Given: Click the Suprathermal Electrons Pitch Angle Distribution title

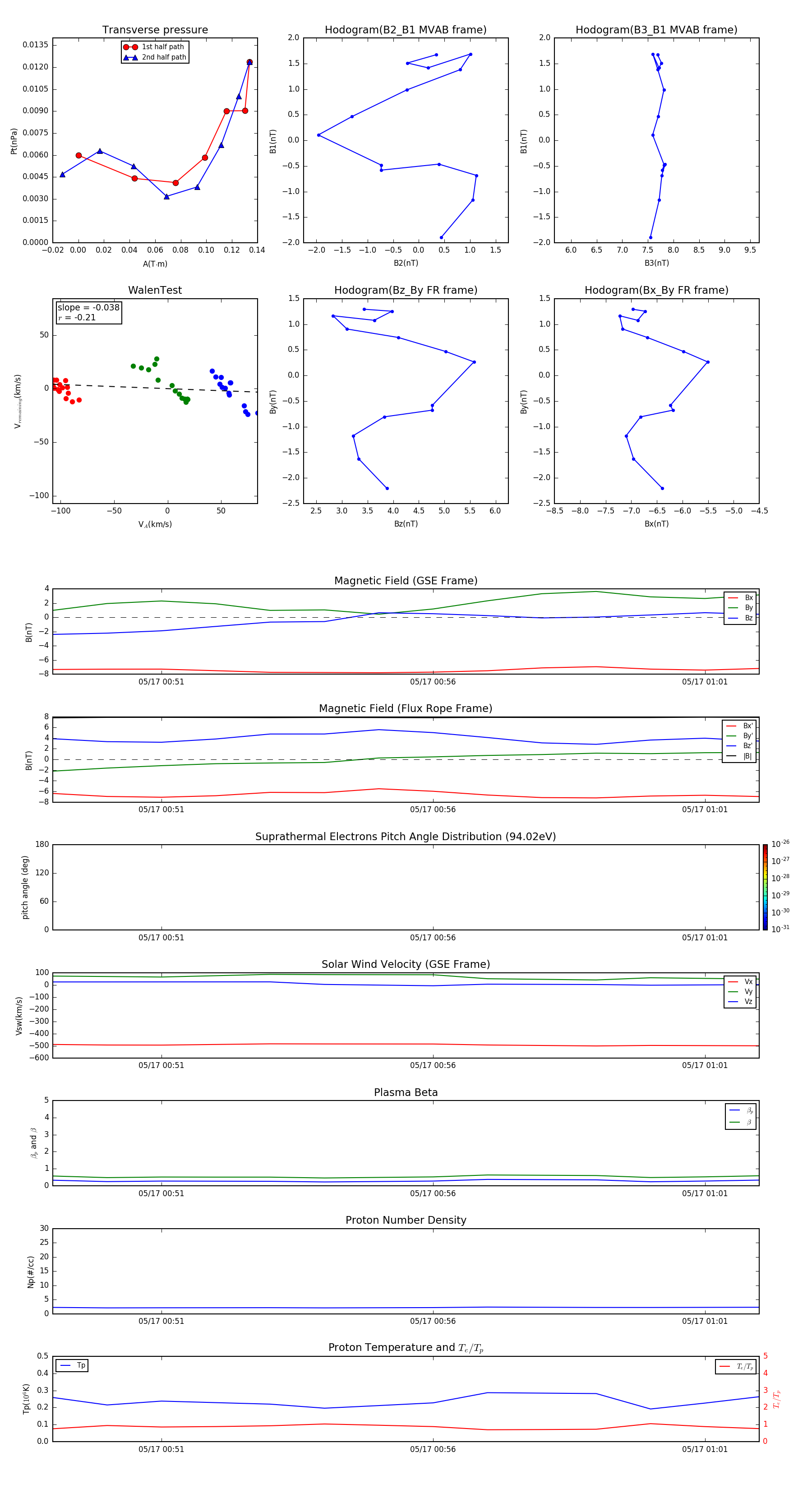Looking at the screenshot, I should point(406,837).
